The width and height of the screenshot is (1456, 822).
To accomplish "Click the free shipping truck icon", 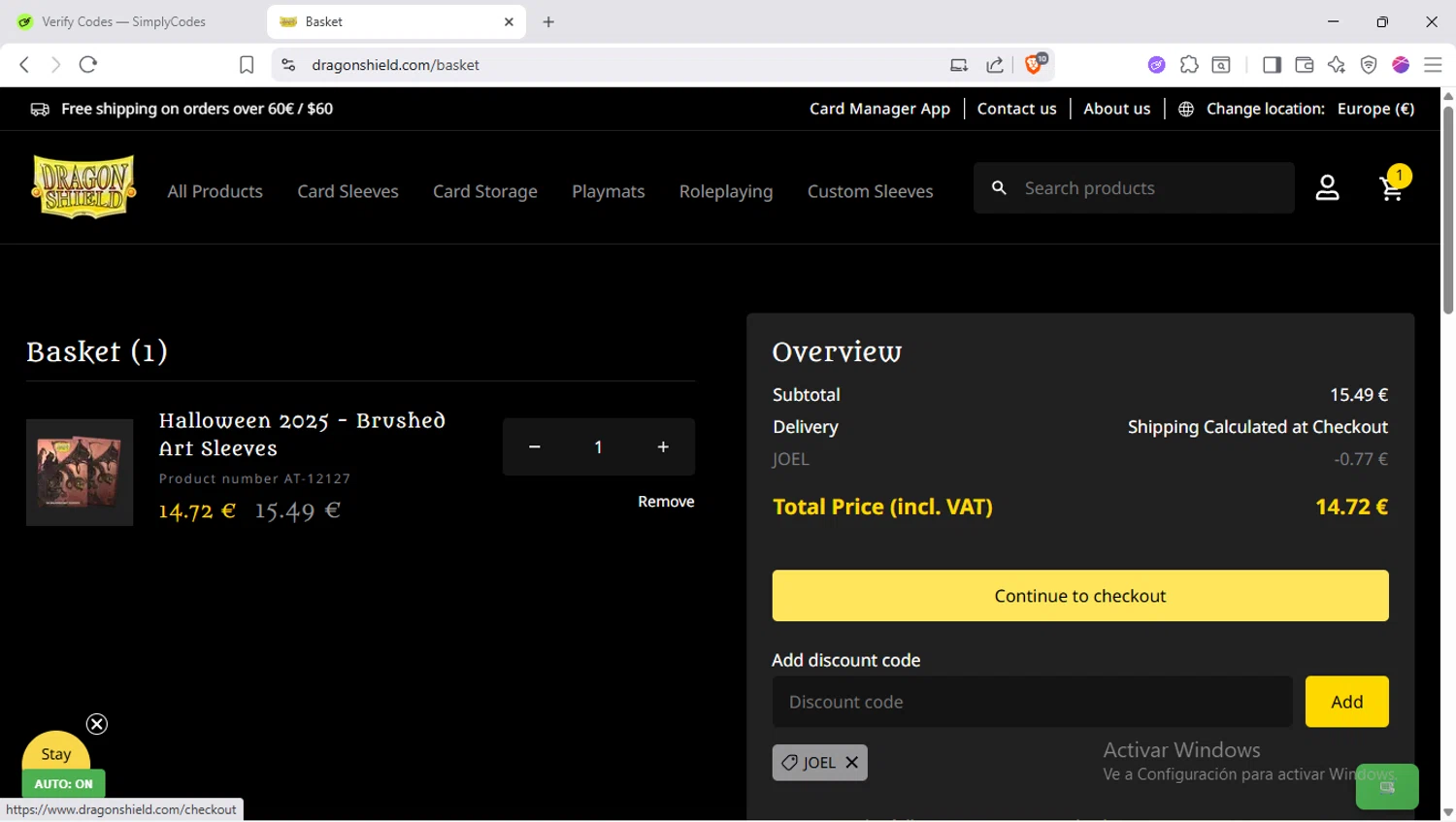I will tap(40, 109).
